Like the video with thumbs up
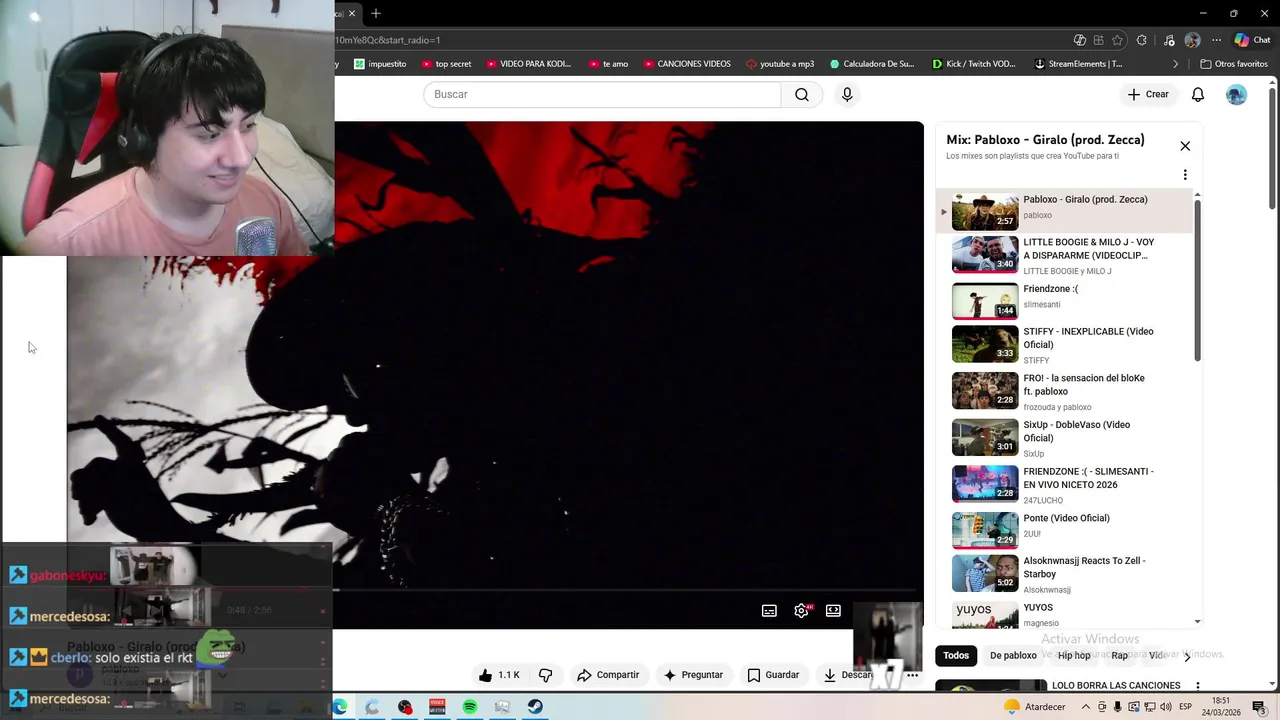Image resolution: width=1280 pixels, height=720 pixels. click(499, 675)
